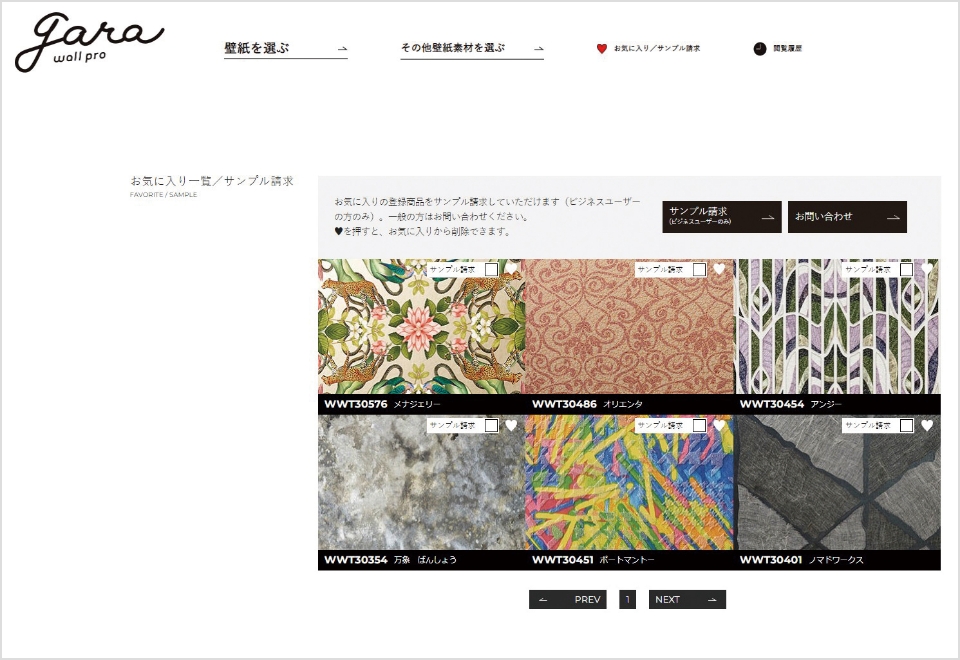Click the browsing history clock icon
The width and height of the screenshot is (960, 660).
point(760,48)
